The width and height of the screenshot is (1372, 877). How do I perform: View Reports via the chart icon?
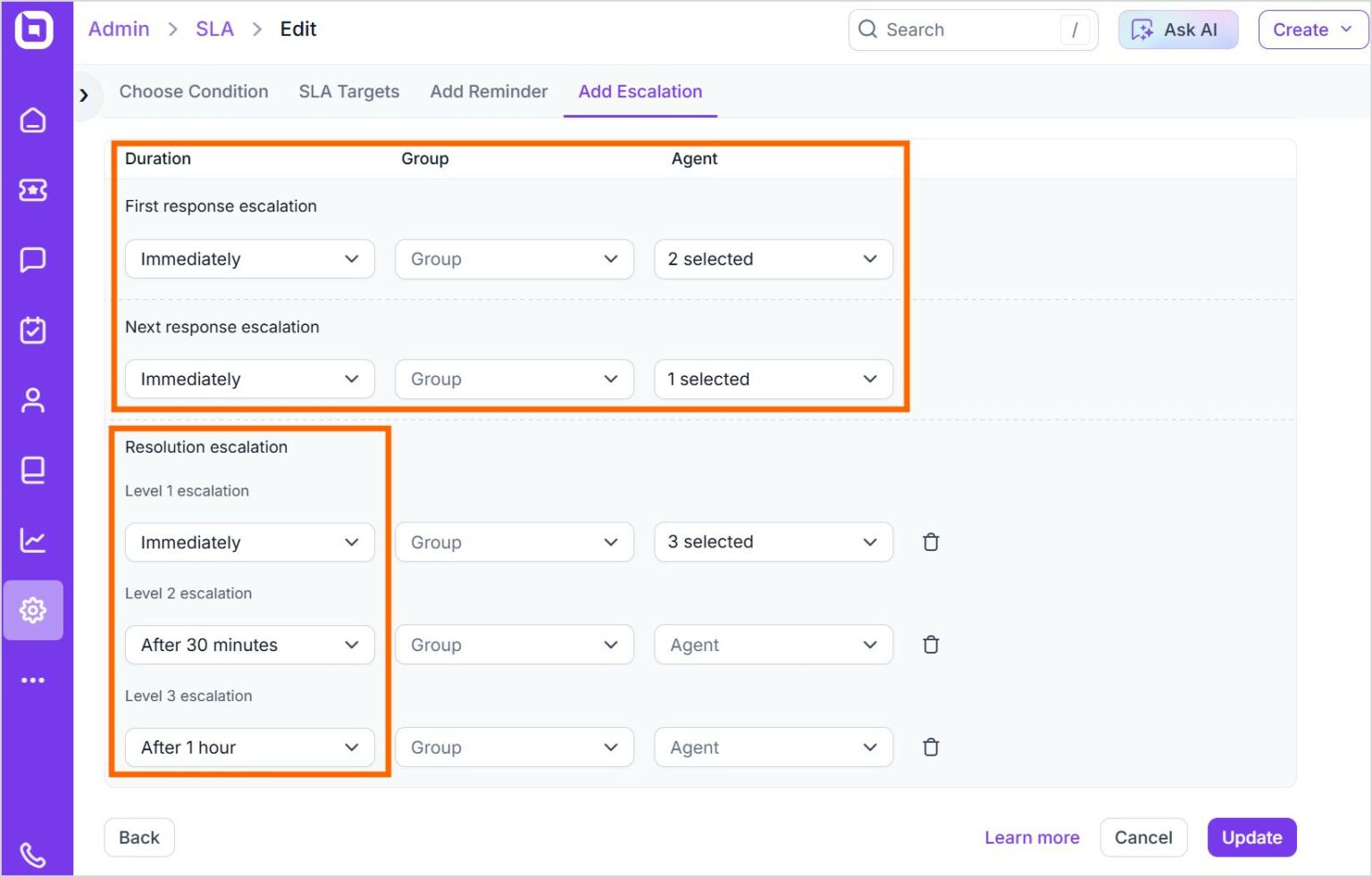33,539
